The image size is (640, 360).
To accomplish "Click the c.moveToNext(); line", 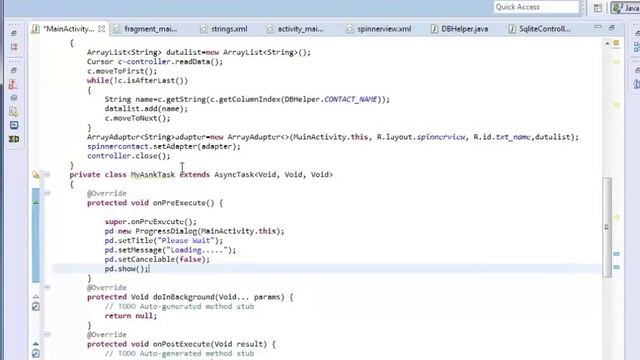I will point(137,118).
